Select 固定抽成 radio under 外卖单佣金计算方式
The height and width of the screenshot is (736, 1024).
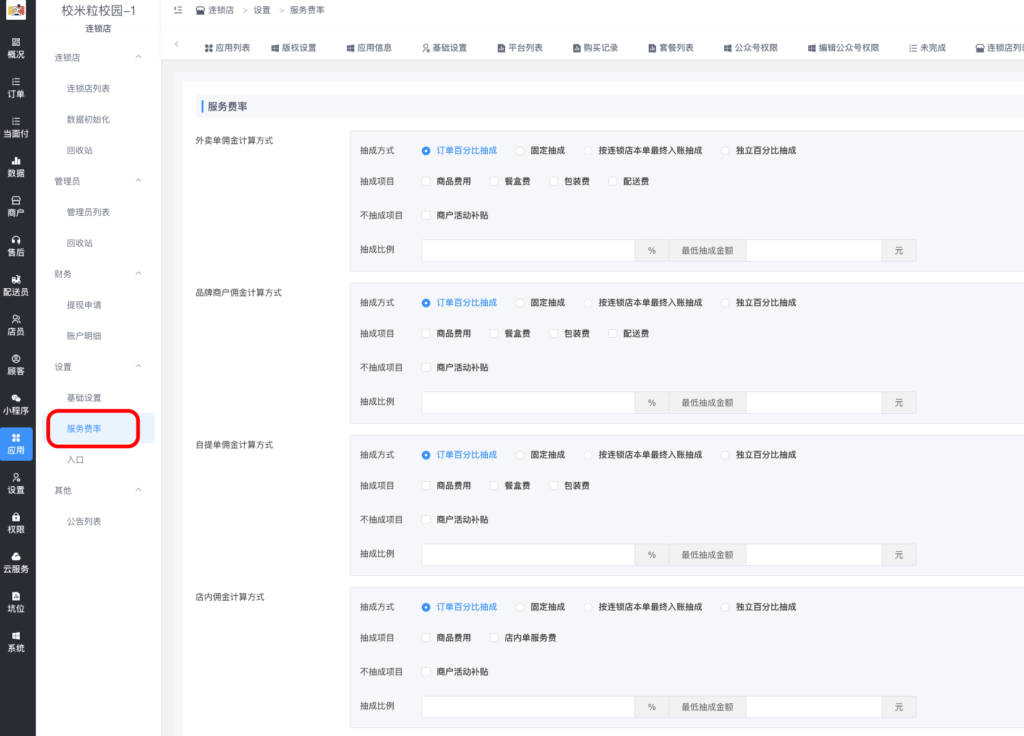click(520, 151)
